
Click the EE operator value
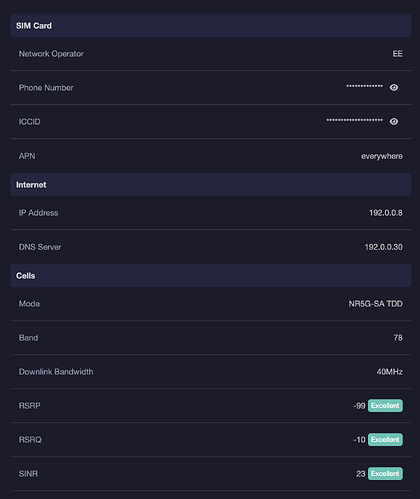(x=397, y=54)
